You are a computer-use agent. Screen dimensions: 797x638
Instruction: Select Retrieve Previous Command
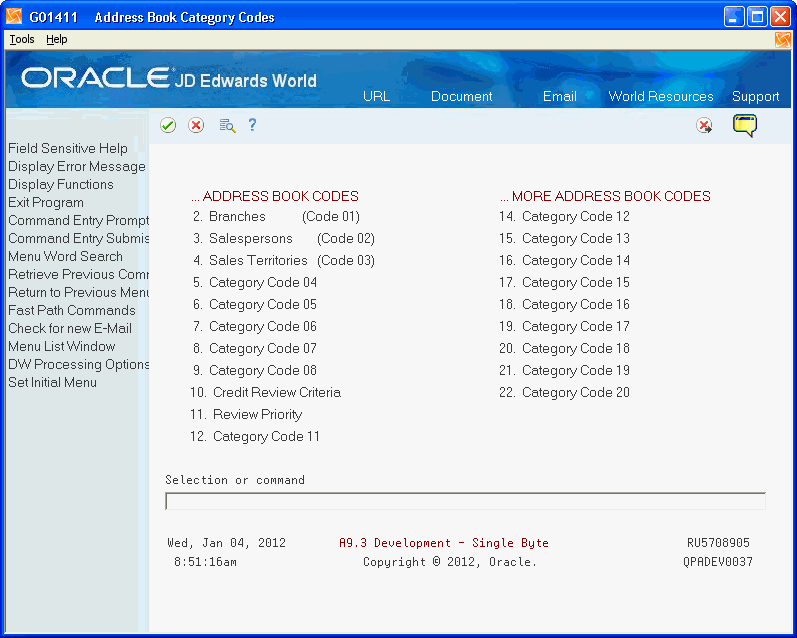click(x=78, y=274)
